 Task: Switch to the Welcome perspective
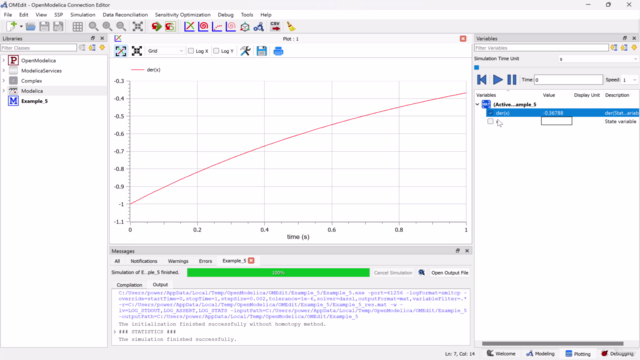(x=501, y=353)
